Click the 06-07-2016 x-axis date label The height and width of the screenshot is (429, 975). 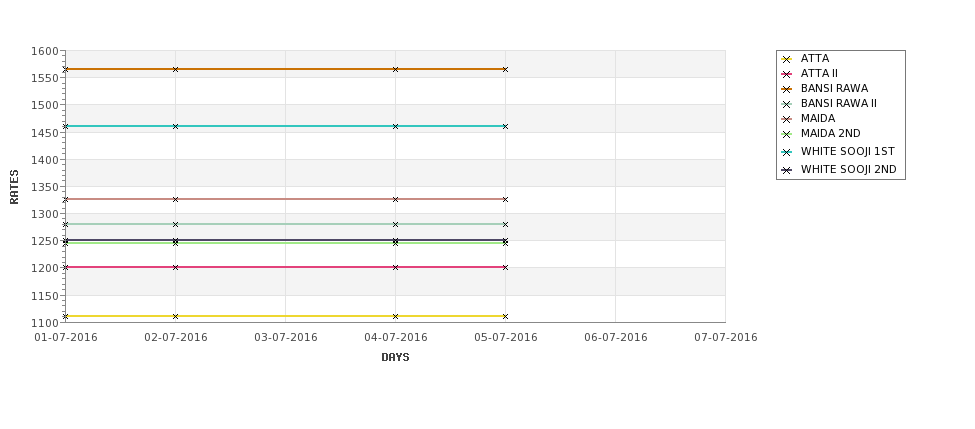(x=616, y=337)
